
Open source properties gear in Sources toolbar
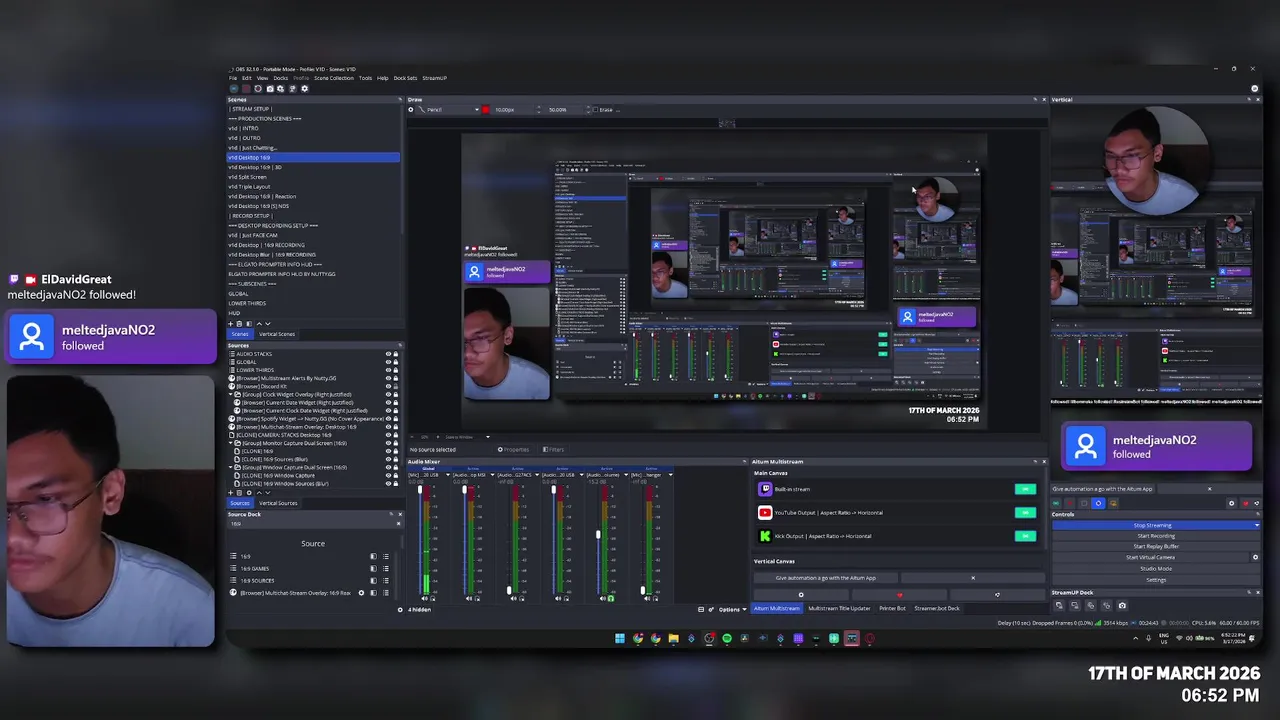tap(250, 493)
